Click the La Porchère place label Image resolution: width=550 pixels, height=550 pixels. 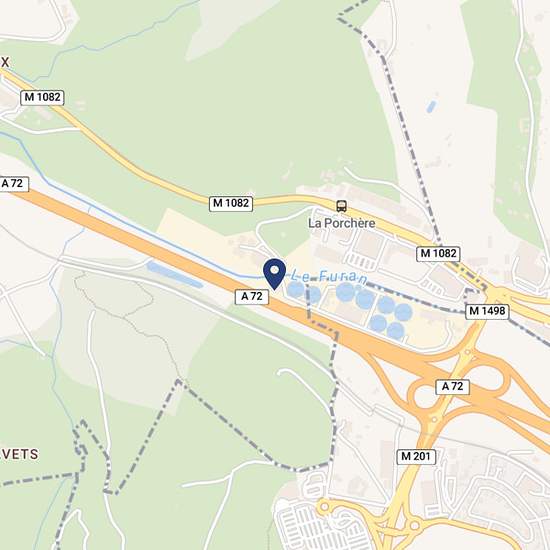tap(342, 223)
